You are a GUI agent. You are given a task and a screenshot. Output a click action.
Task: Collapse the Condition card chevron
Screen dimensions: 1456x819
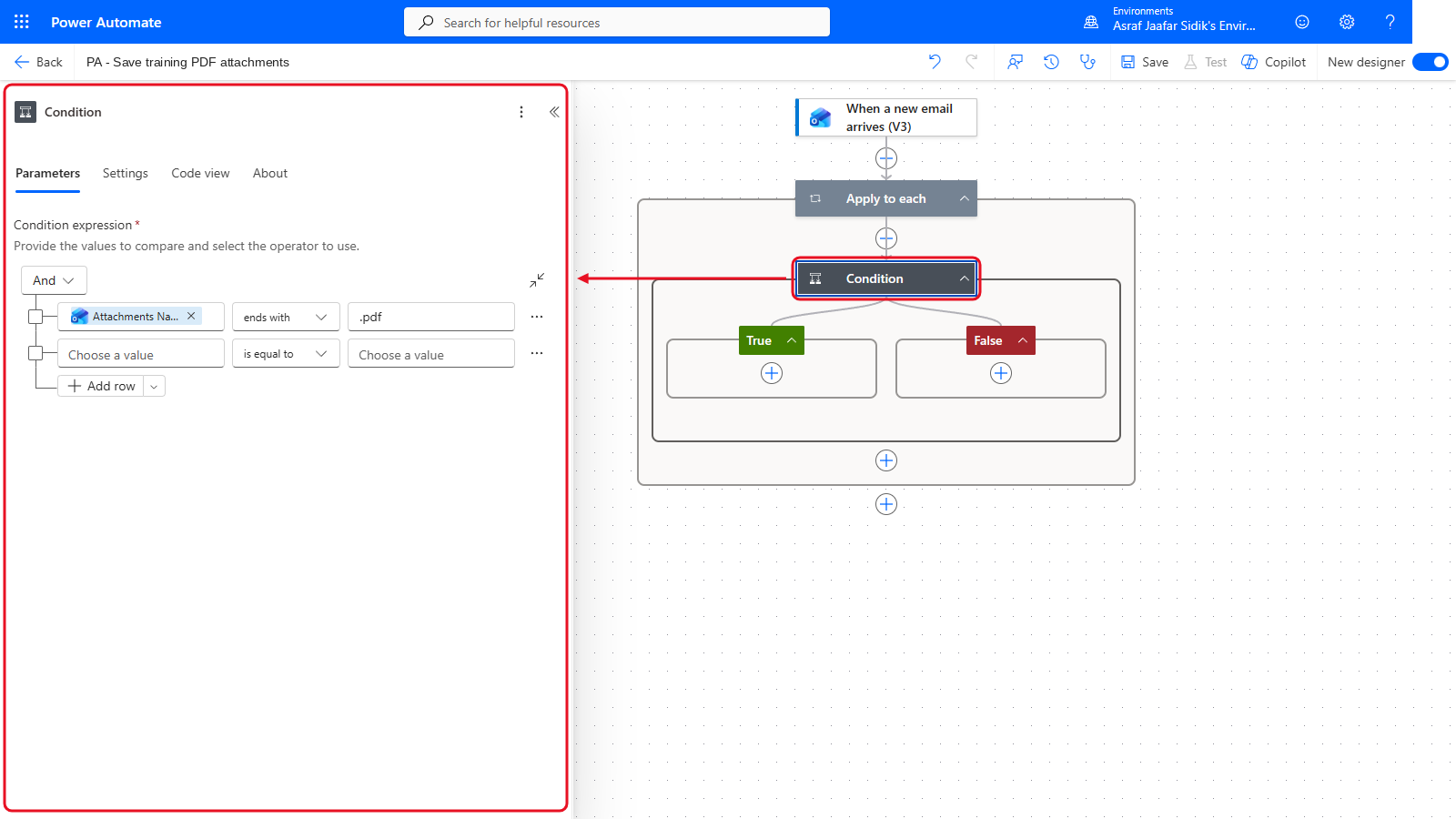[x=964, y=278]
